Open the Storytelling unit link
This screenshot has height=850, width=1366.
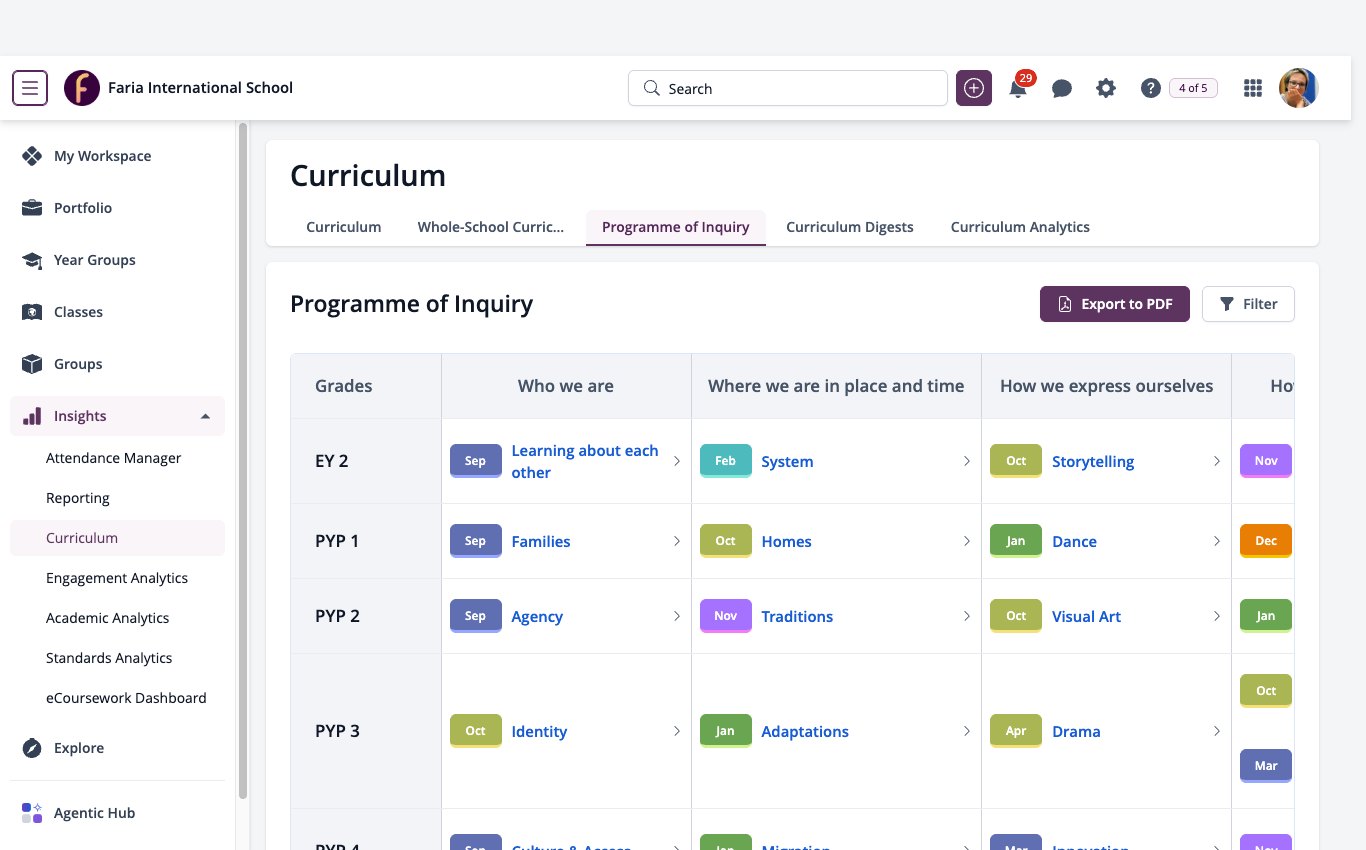[1093, 461]
